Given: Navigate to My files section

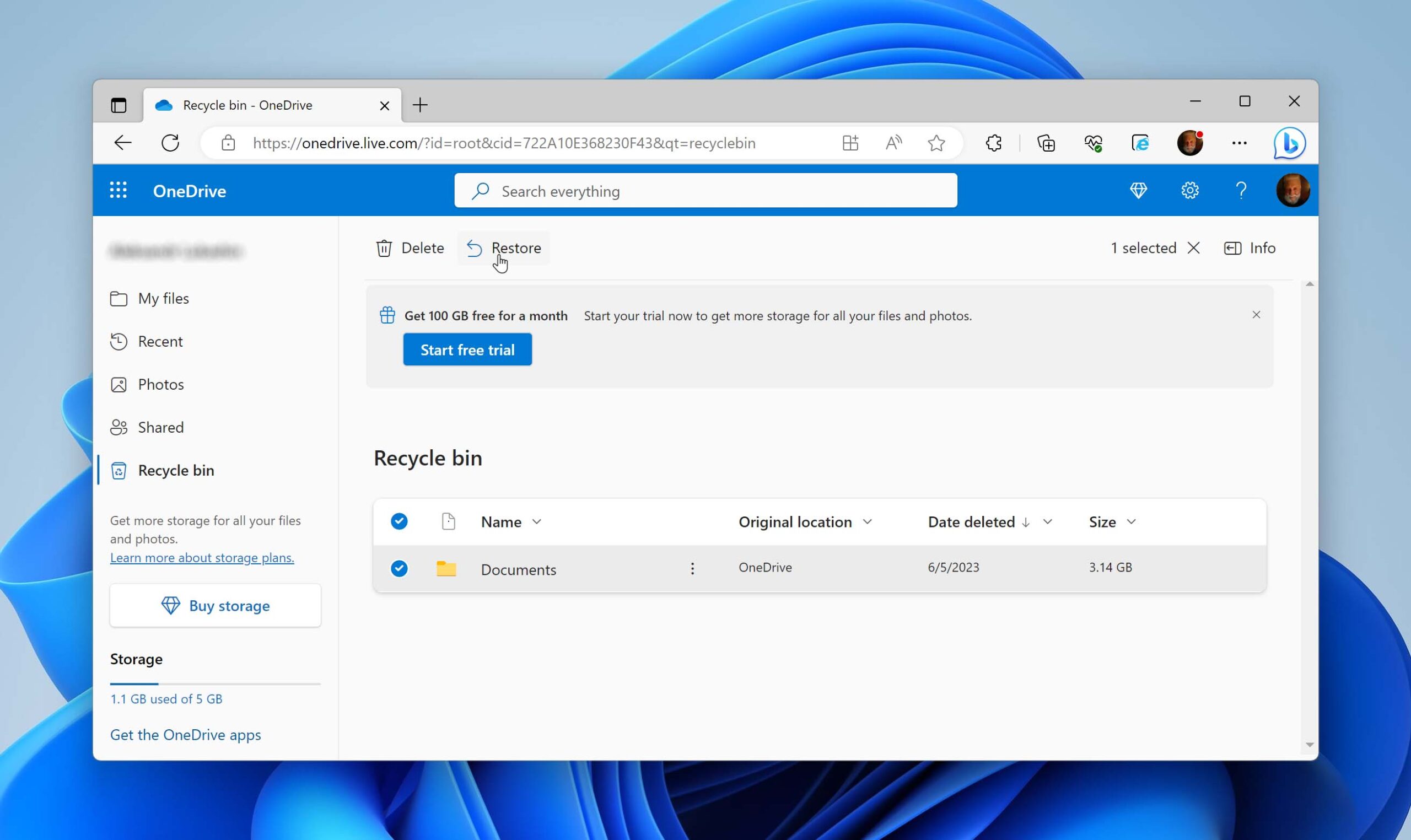Looking at the screenshot, I should click(x=163, y=298).
